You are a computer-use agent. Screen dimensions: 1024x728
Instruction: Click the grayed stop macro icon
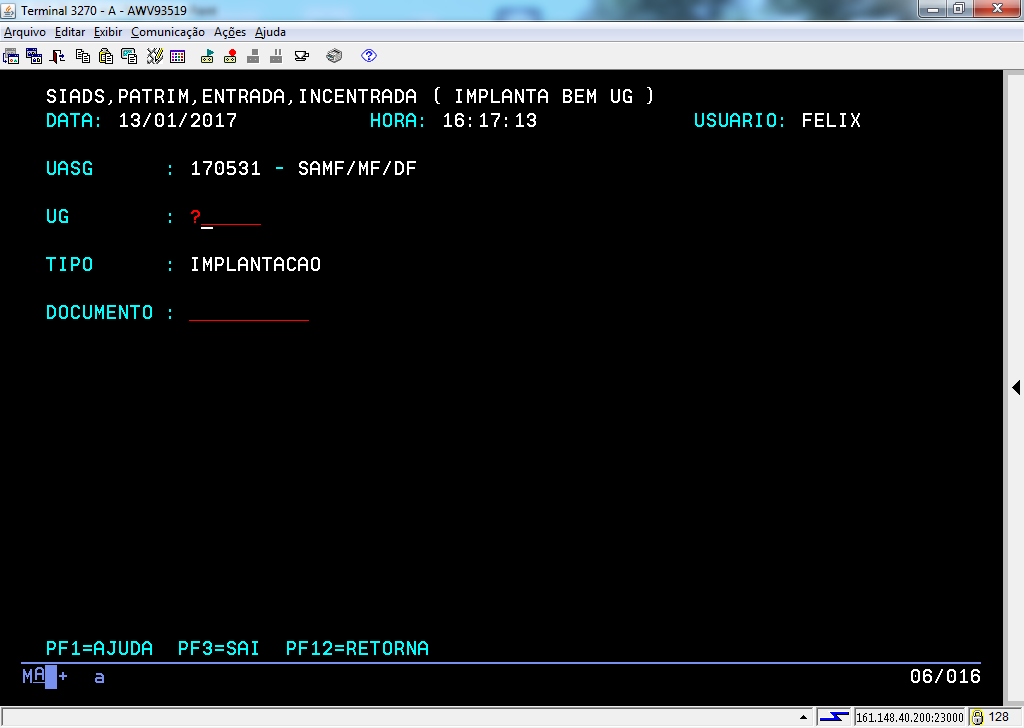(x=253, y=56)
